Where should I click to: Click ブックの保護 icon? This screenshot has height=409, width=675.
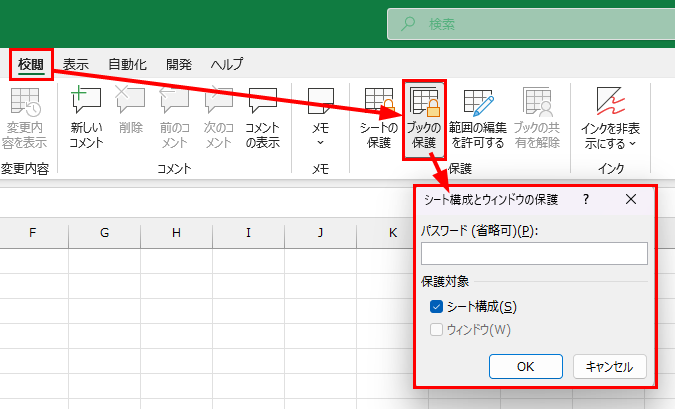click(424, 118)
